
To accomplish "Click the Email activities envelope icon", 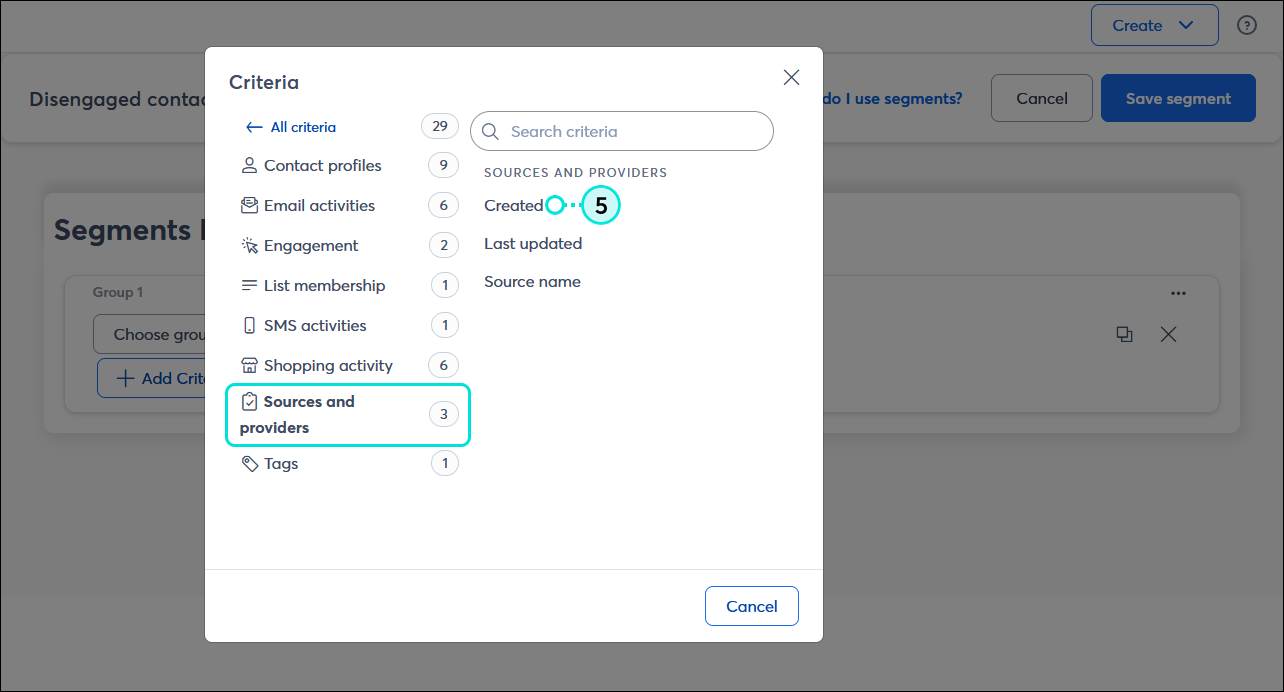I will [x=249, y=205].
